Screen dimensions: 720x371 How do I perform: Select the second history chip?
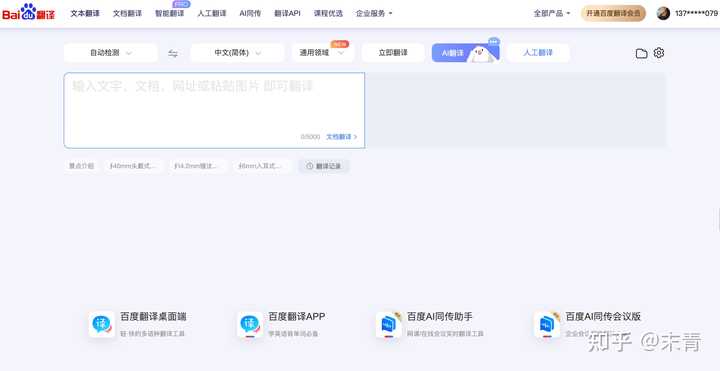133,166
